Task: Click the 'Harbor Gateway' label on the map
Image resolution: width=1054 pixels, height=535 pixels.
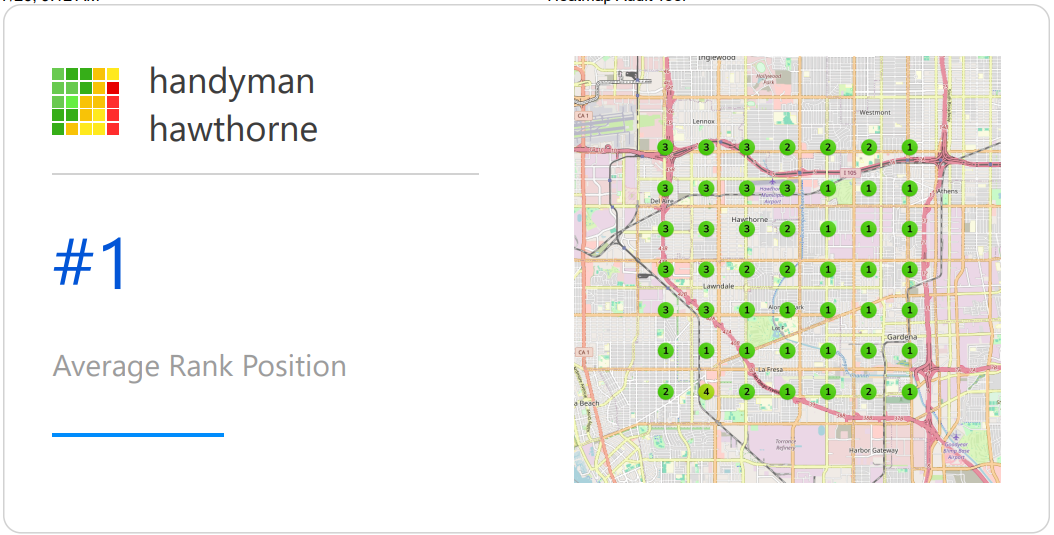Action: coord(873,450)
